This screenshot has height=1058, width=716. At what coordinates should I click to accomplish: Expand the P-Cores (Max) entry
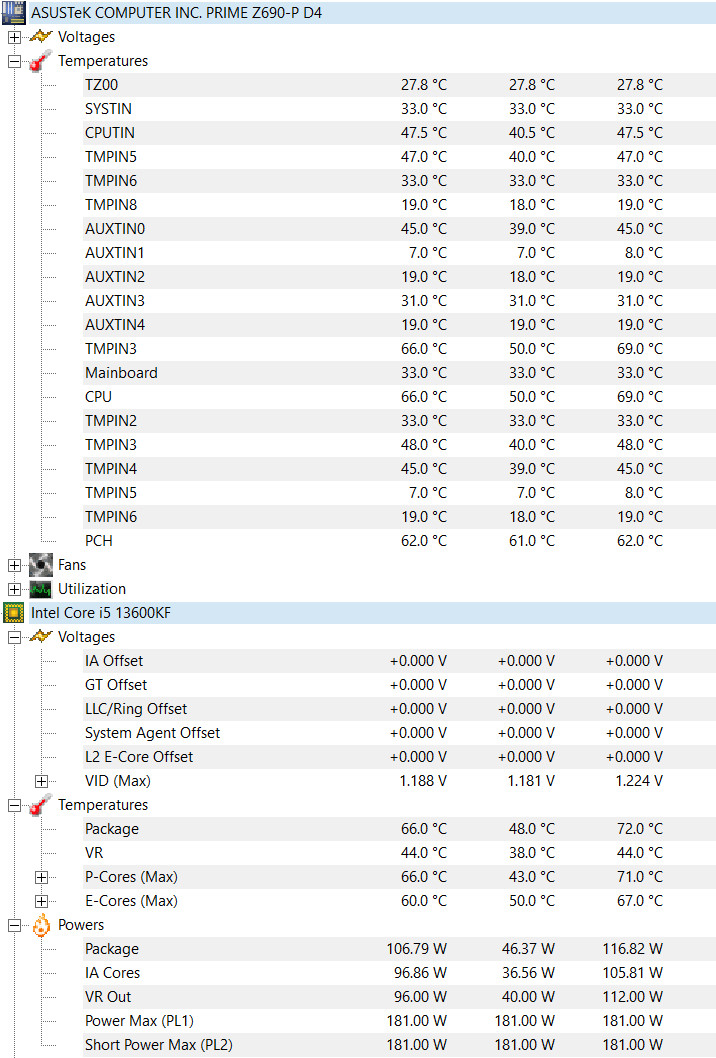41,877
